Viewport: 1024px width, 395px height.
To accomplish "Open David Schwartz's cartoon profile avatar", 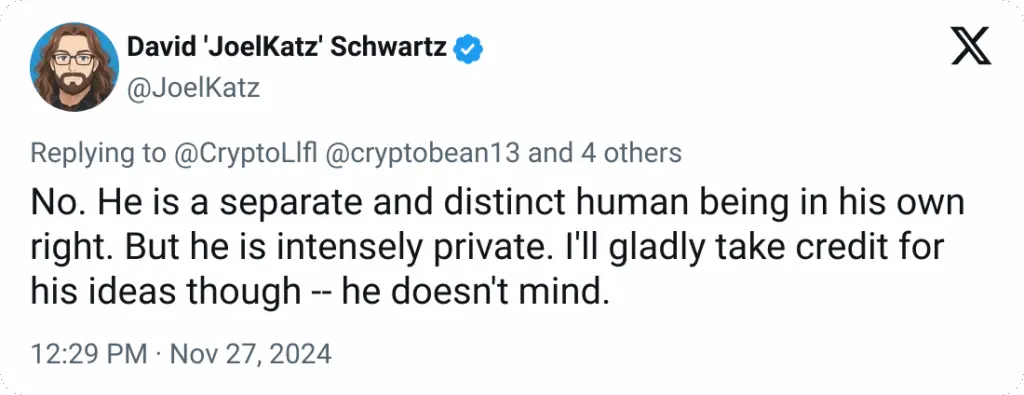I will (x=74, y=67).
